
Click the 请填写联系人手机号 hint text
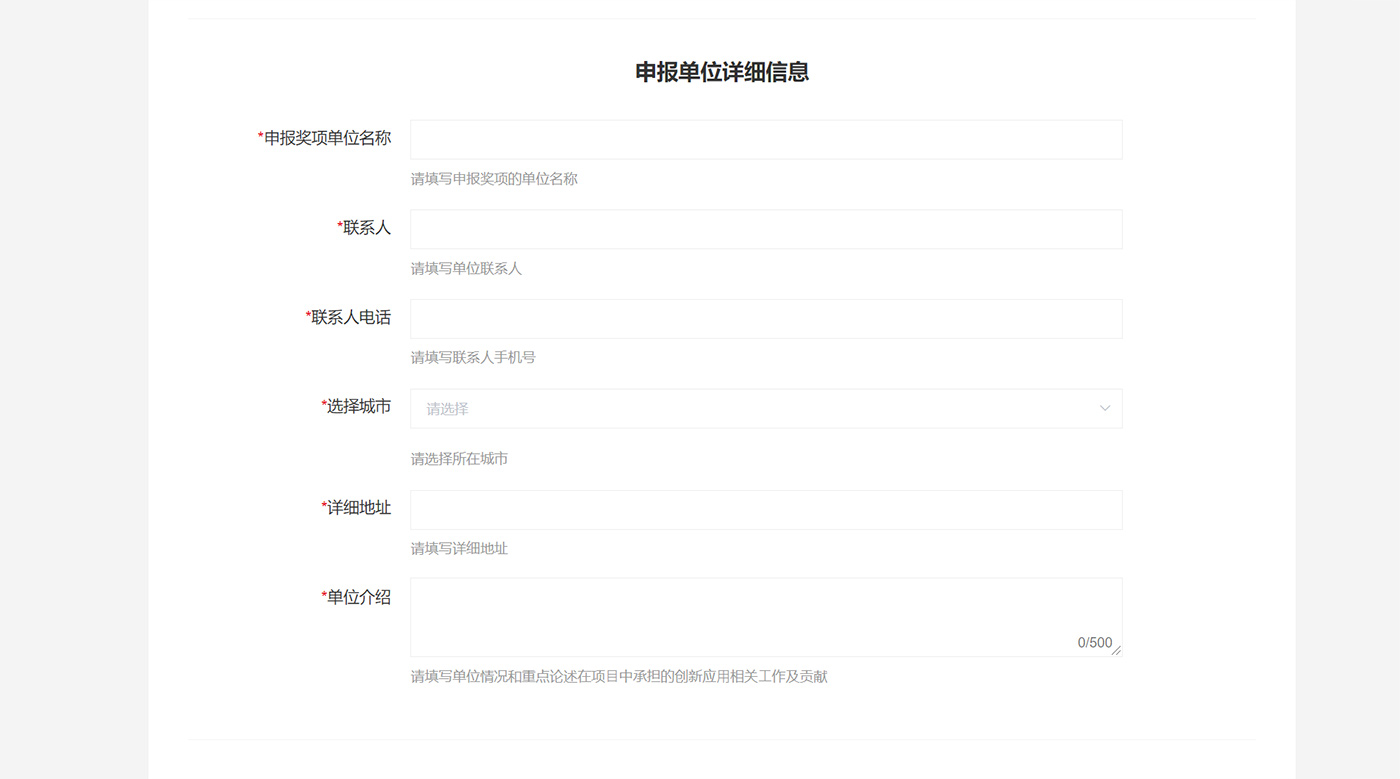pos(473,358)
